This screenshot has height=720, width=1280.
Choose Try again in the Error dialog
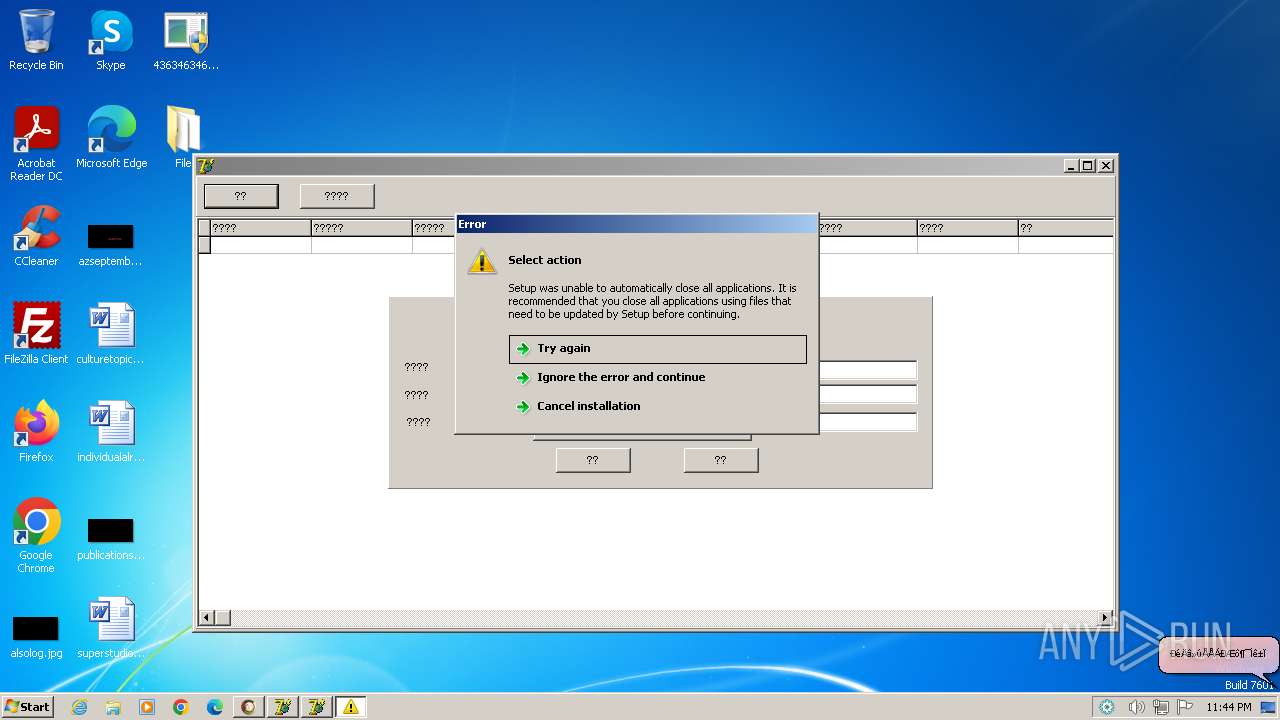click(657, 348)
